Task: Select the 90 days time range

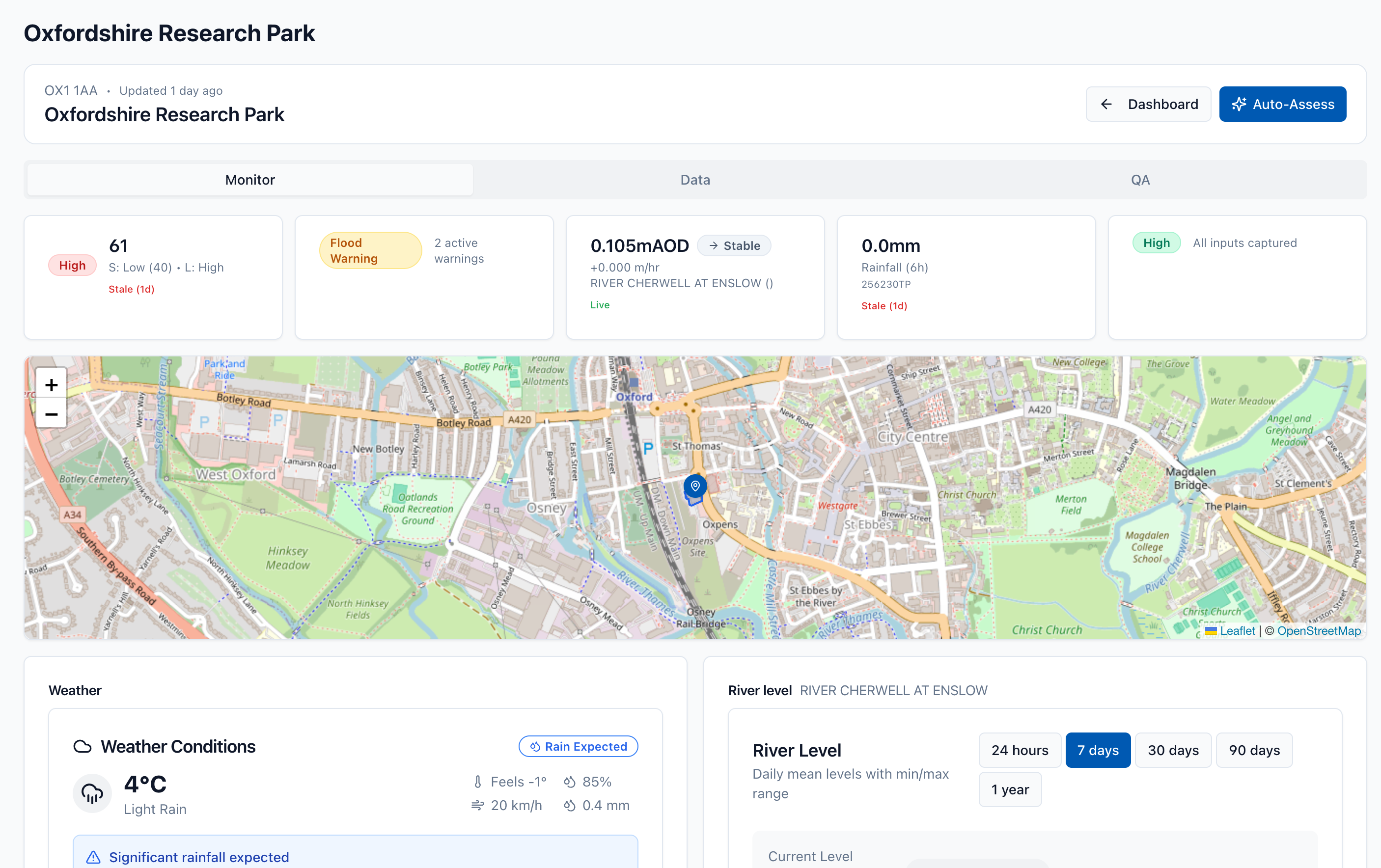Action: point(1254,750)
